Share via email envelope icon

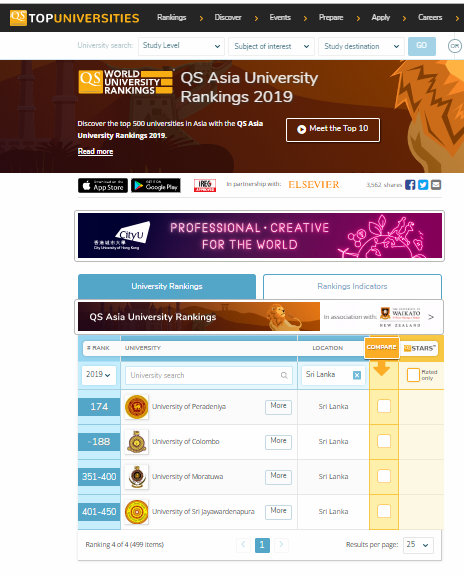436,185
